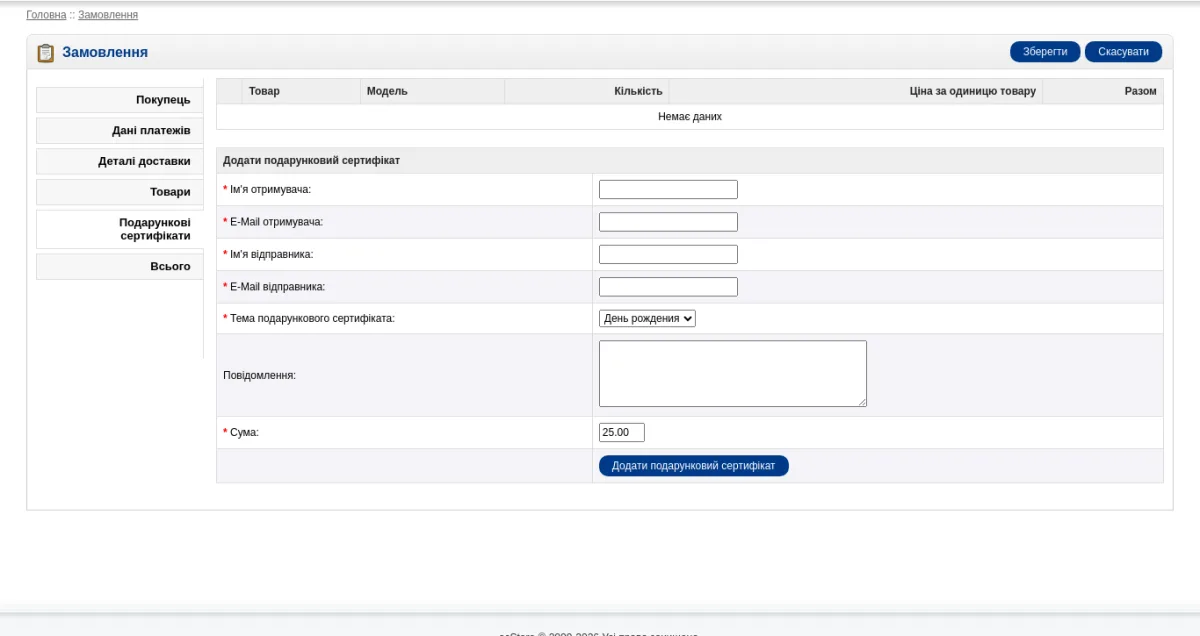Open the Подарункові сертифікати tab

pyautogui.click(x=119, y=229)
